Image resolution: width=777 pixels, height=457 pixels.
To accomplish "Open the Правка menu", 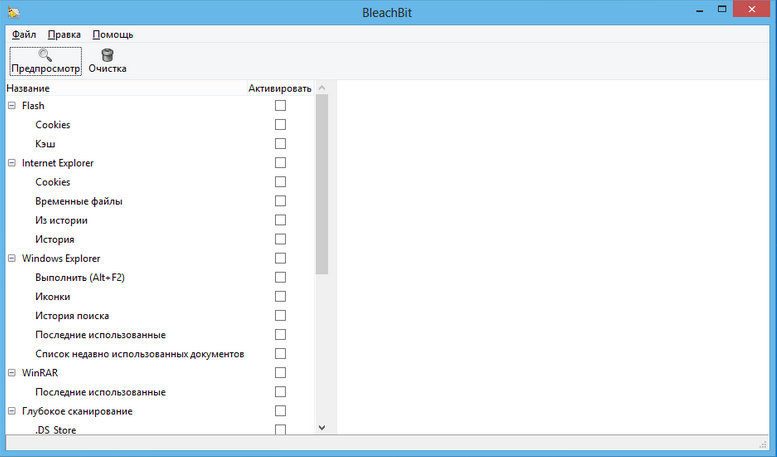I will click(64, 35).
